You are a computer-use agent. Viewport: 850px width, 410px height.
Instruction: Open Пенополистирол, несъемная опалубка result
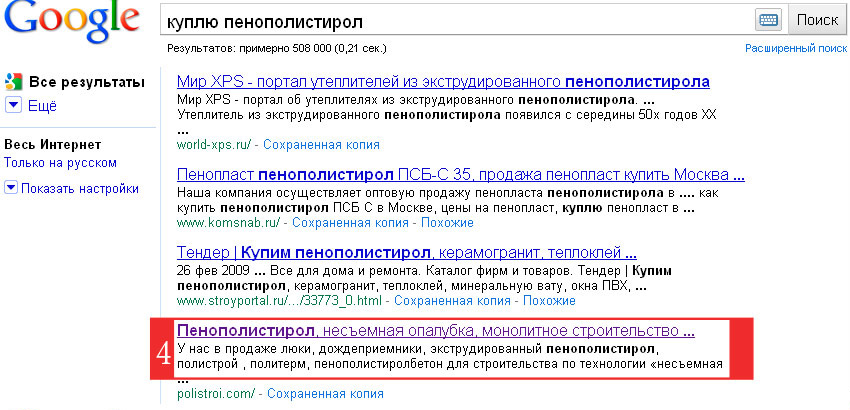(x=436, y=331)
